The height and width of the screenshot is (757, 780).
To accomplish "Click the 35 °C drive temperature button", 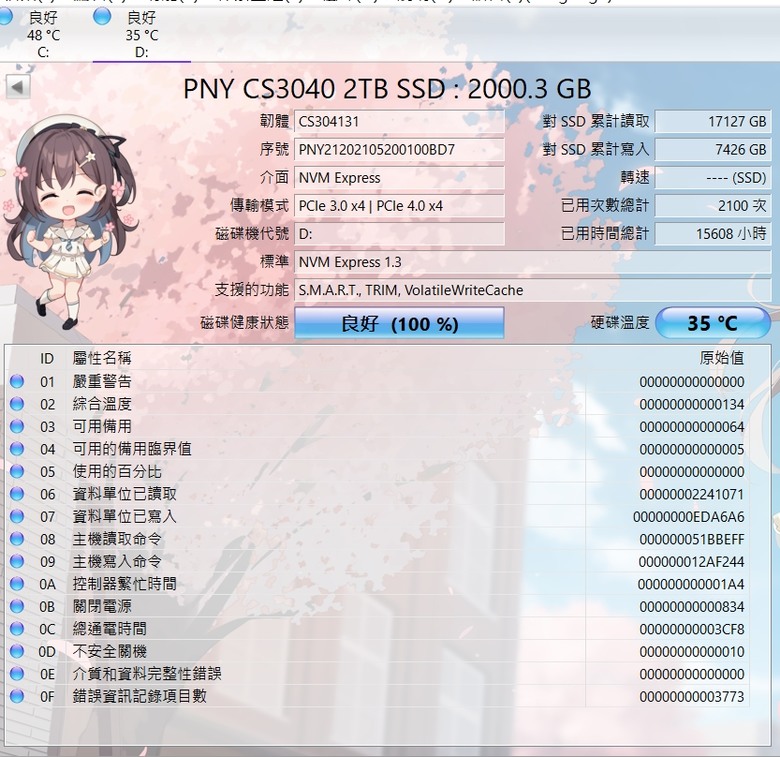I will click(712, 323).
